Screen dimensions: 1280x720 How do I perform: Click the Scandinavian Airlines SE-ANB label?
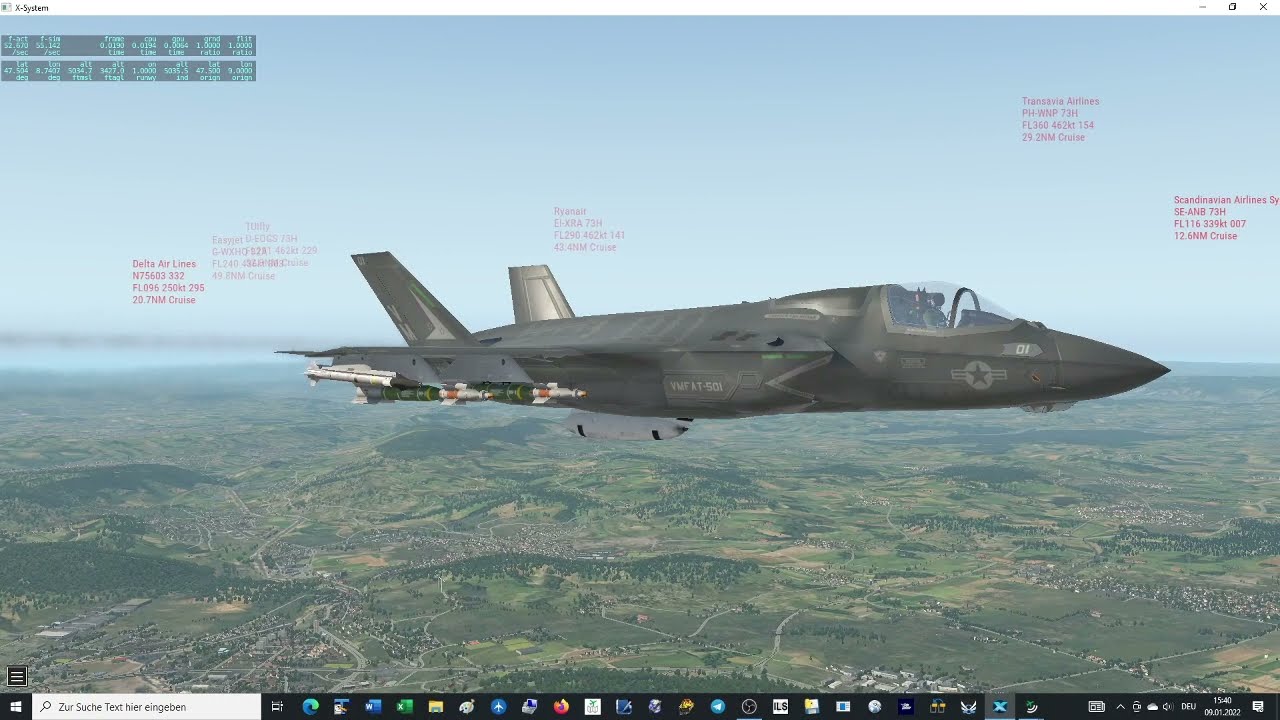tap(1226, 218)
